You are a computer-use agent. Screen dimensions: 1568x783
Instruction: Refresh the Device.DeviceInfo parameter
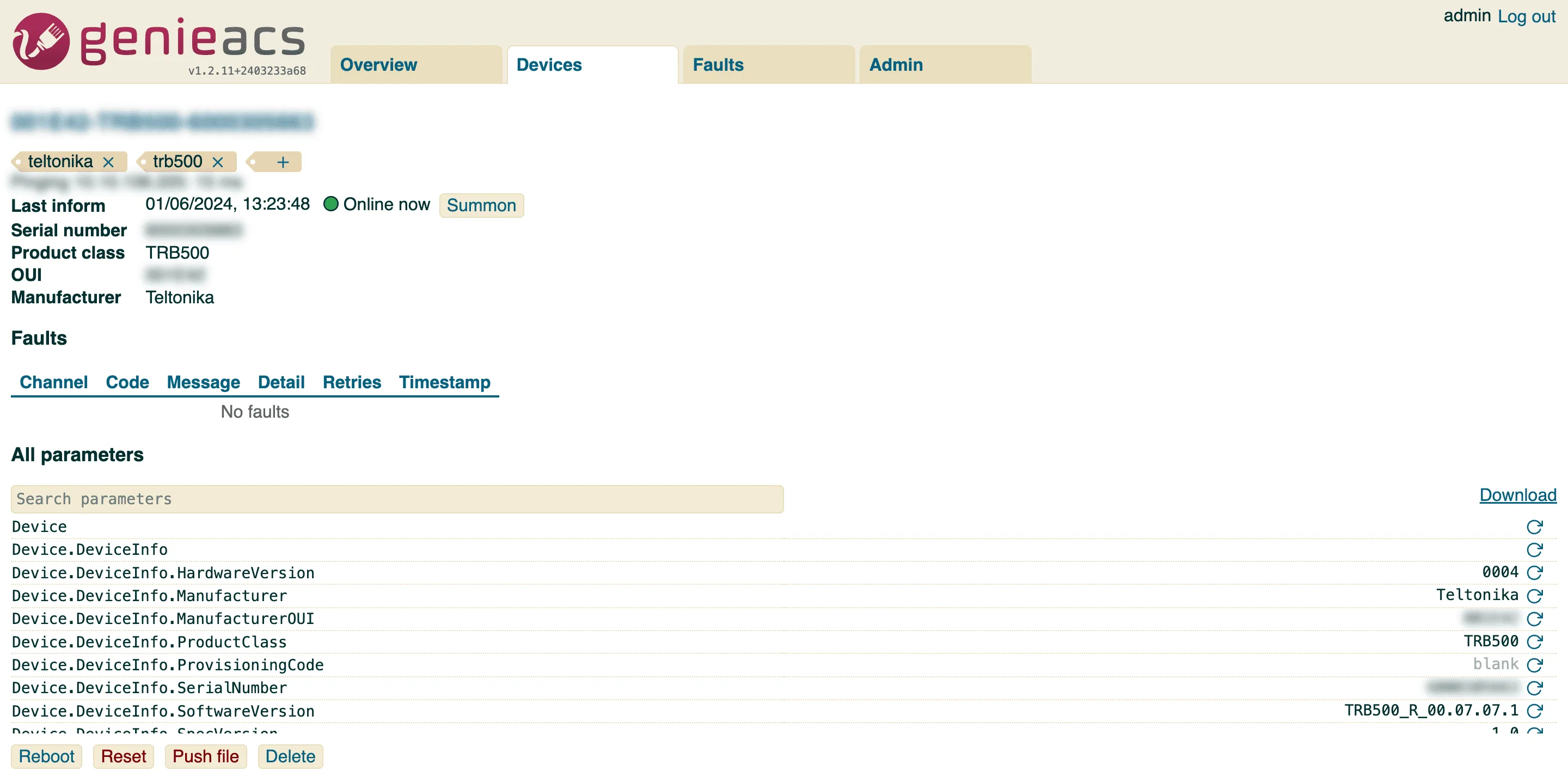click(x=1535, y=550)
